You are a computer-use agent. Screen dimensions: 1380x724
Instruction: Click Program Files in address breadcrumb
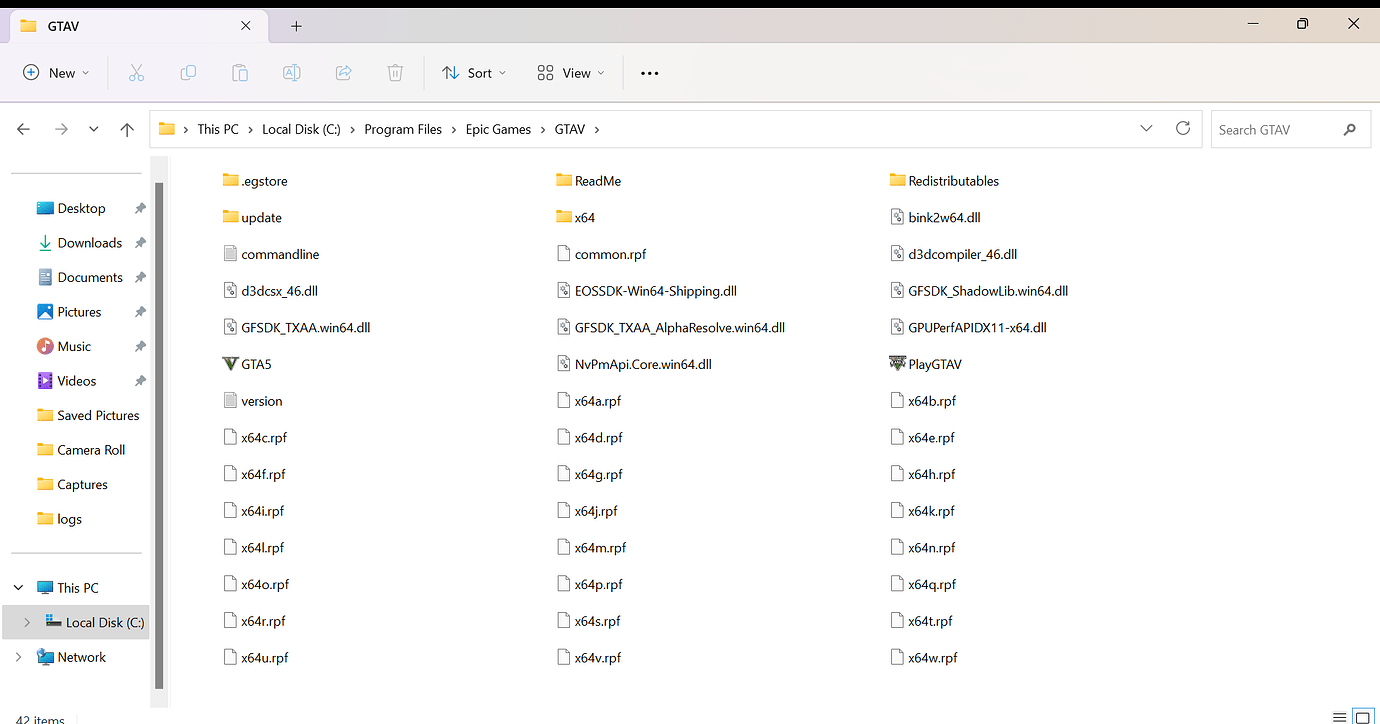pos(403,129)
